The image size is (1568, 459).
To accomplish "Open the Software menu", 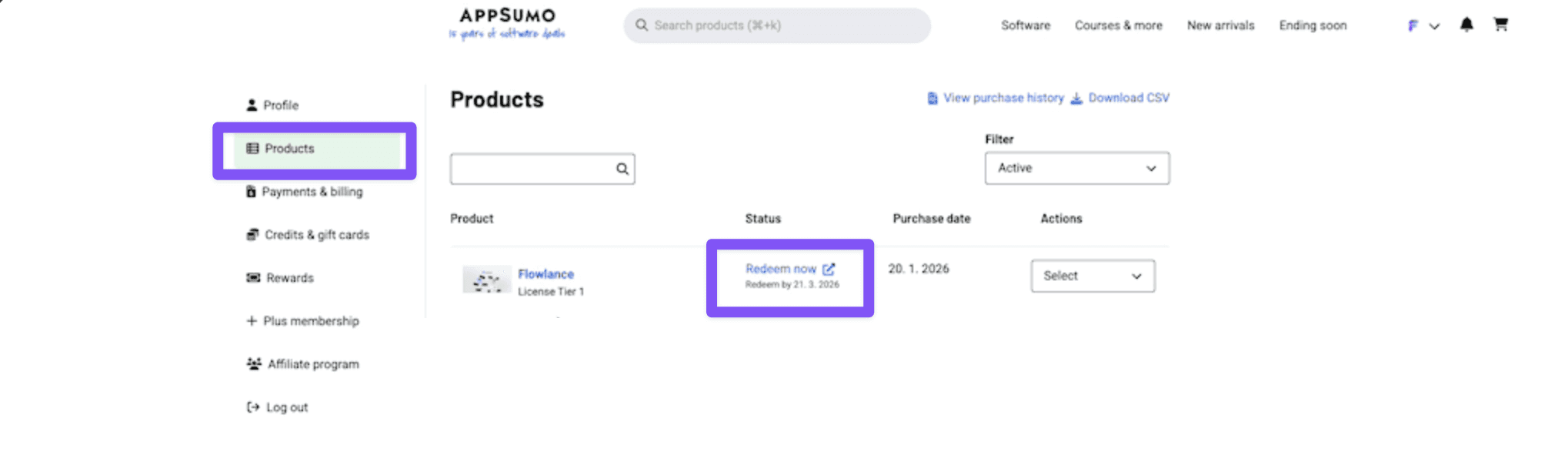I will pyautogui.click(x=1025, y=25).
